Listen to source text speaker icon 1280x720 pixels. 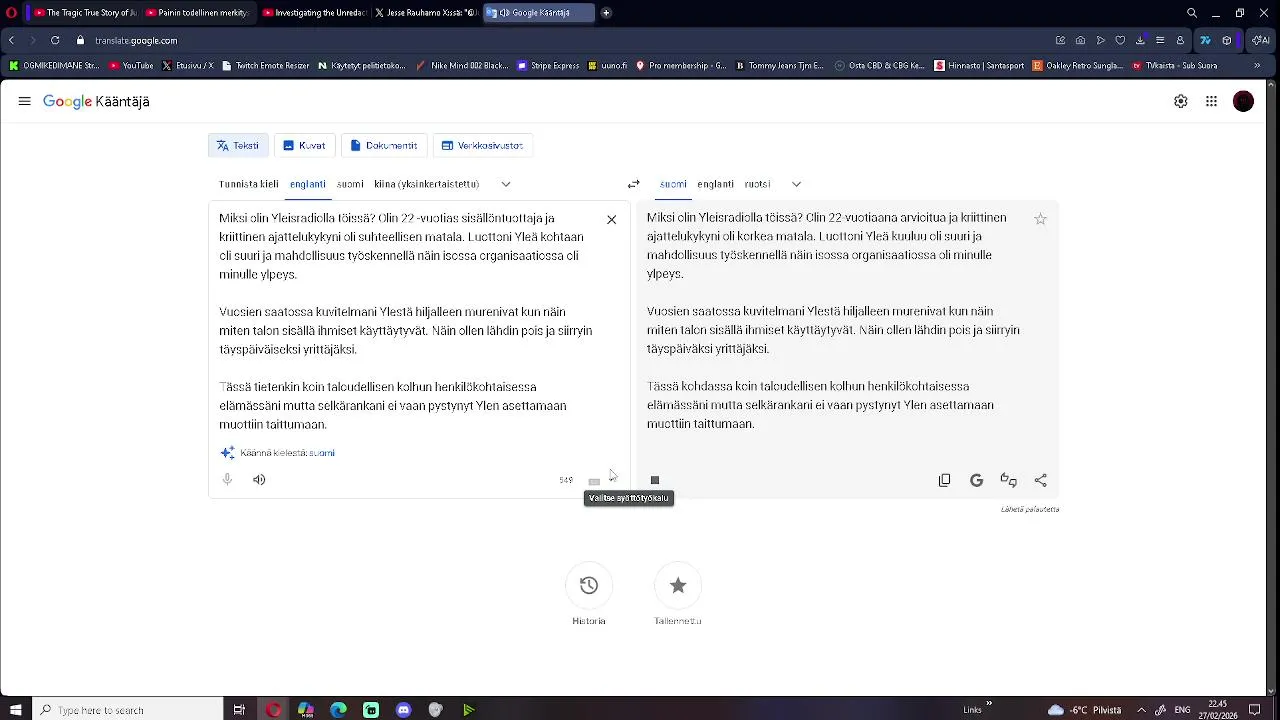(259, 480)
